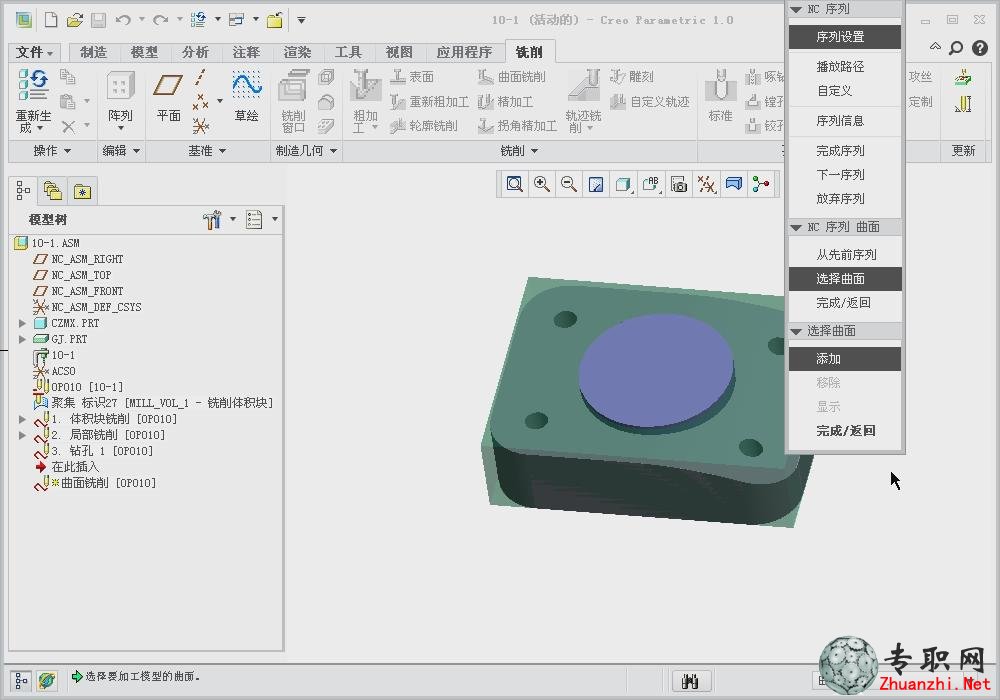Click the Mill Window (铣削窗口) icon
1000x700 pixels.
(293, 85)
